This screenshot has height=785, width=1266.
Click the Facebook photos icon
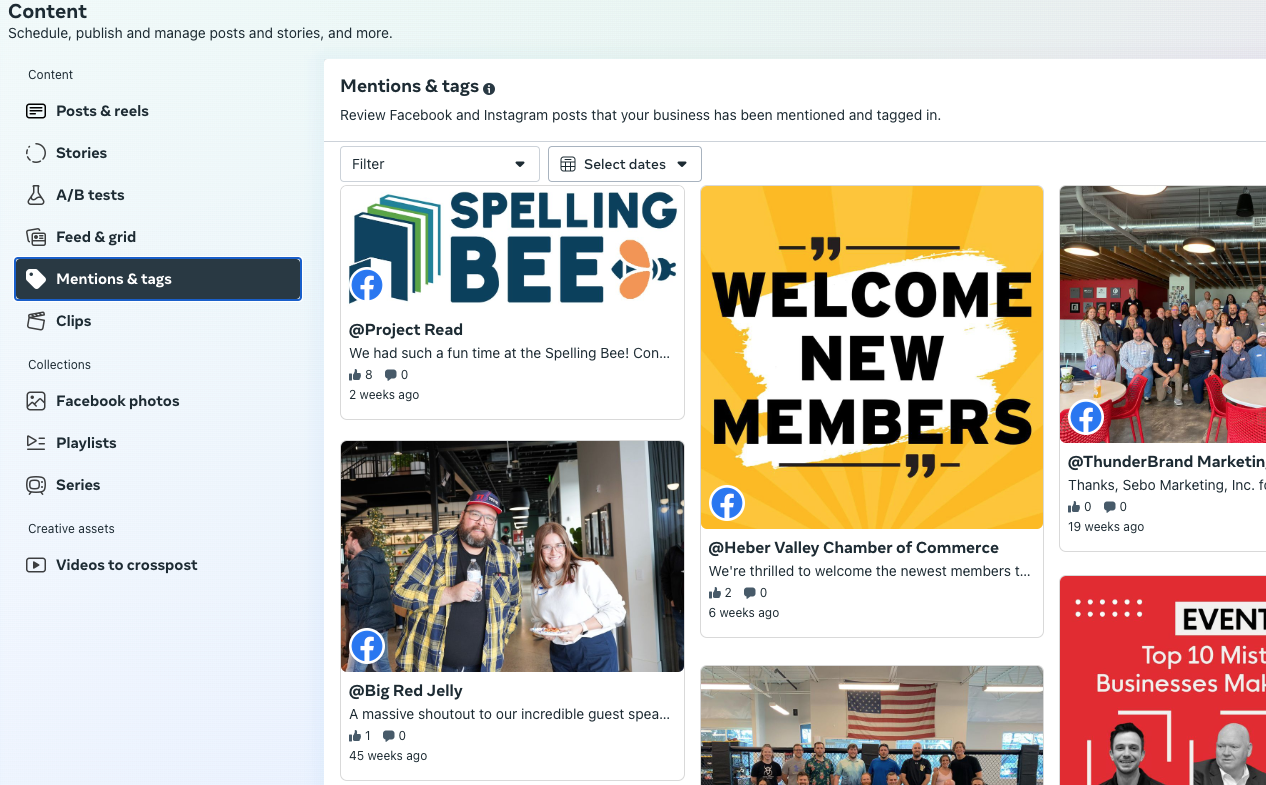click(36, 401)
